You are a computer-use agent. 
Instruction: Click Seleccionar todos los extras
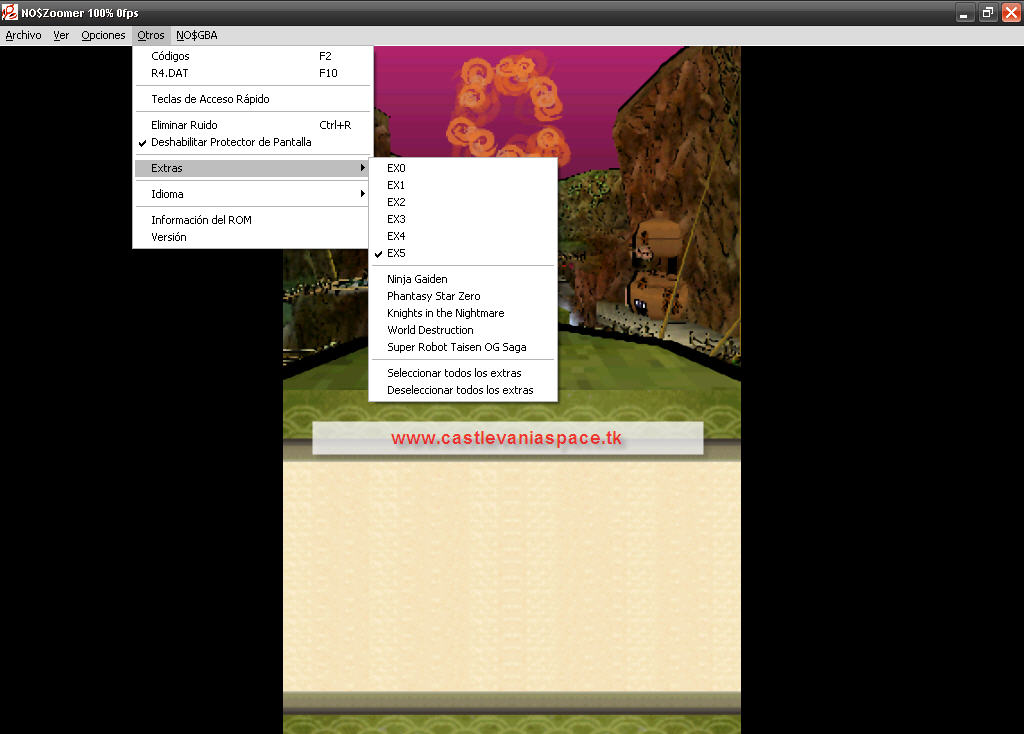(x=463, y=374)
